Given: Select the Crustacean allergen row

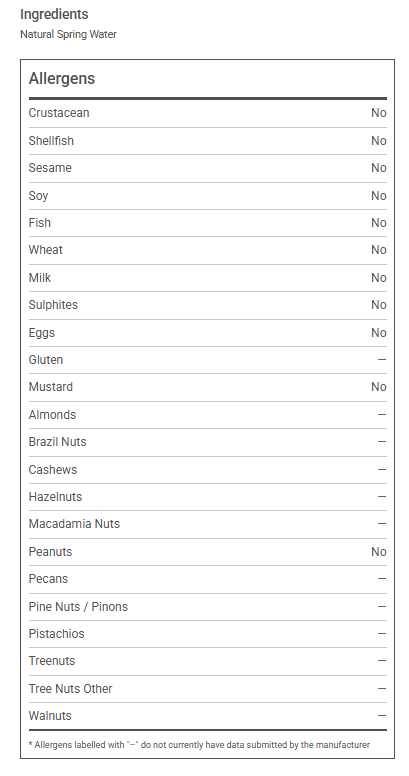Looking at the screenshot, I should 207,113.
